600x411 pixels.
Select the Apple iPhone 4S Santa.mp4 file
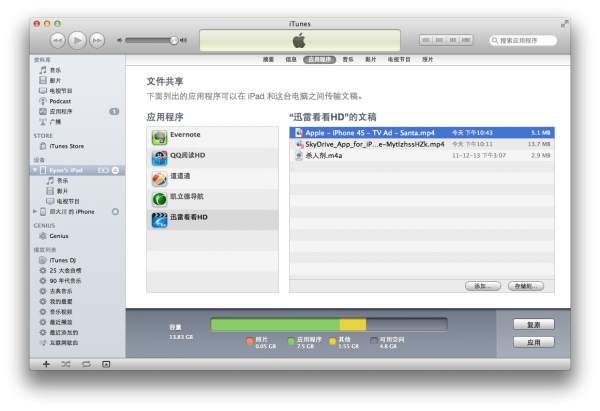(422, 133)
